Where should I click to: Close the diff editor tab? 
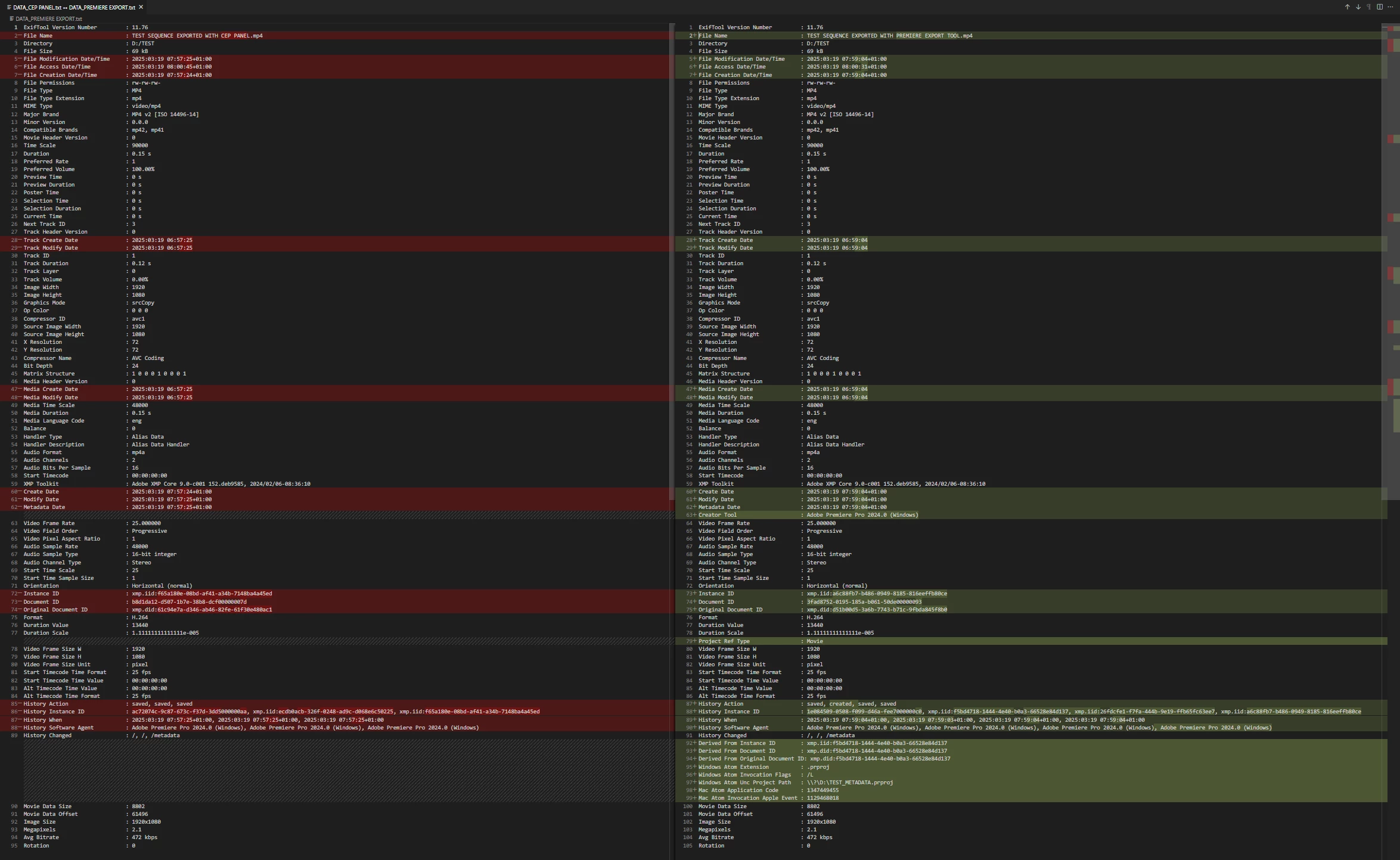141,7
